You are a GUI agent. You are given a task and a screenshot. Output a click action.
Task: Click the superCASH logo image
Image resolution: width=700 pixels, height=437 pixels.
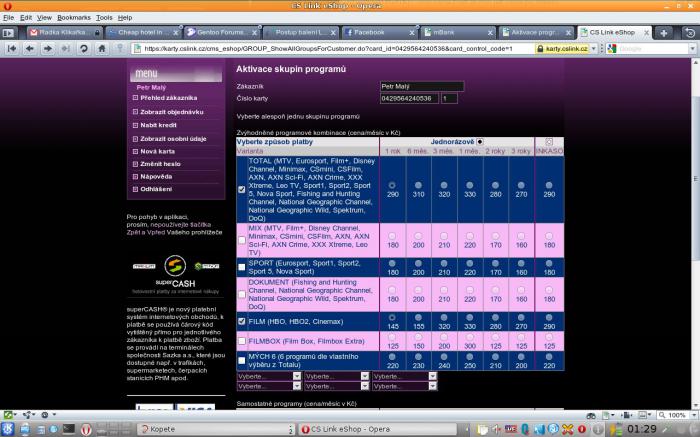175,271
